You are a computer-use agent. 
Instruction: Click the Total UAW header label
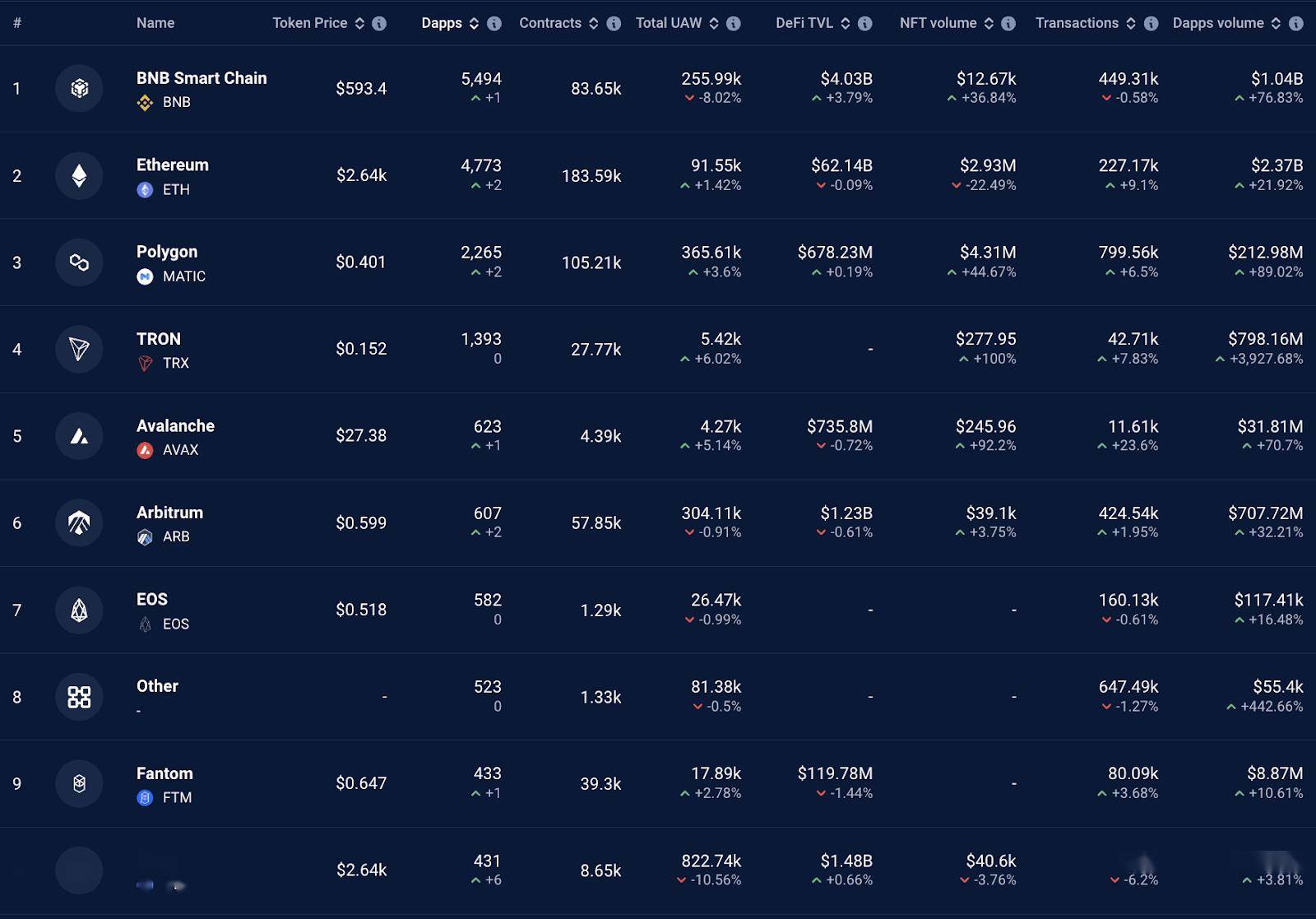coord(669,23)
